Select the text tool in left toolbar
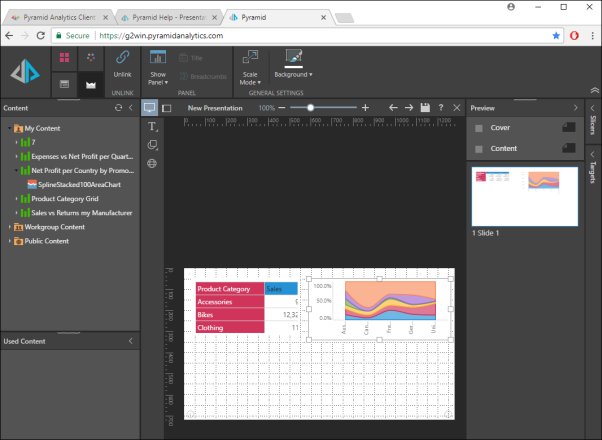602x440 pixels. 152,127
